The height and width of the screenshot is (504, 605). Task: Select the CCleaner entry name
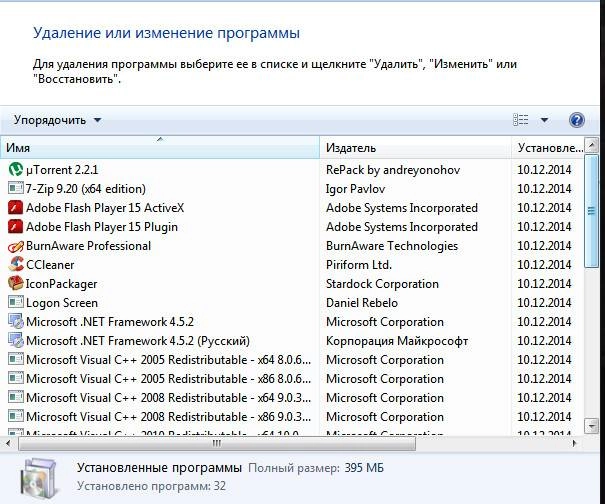(50, 265)
